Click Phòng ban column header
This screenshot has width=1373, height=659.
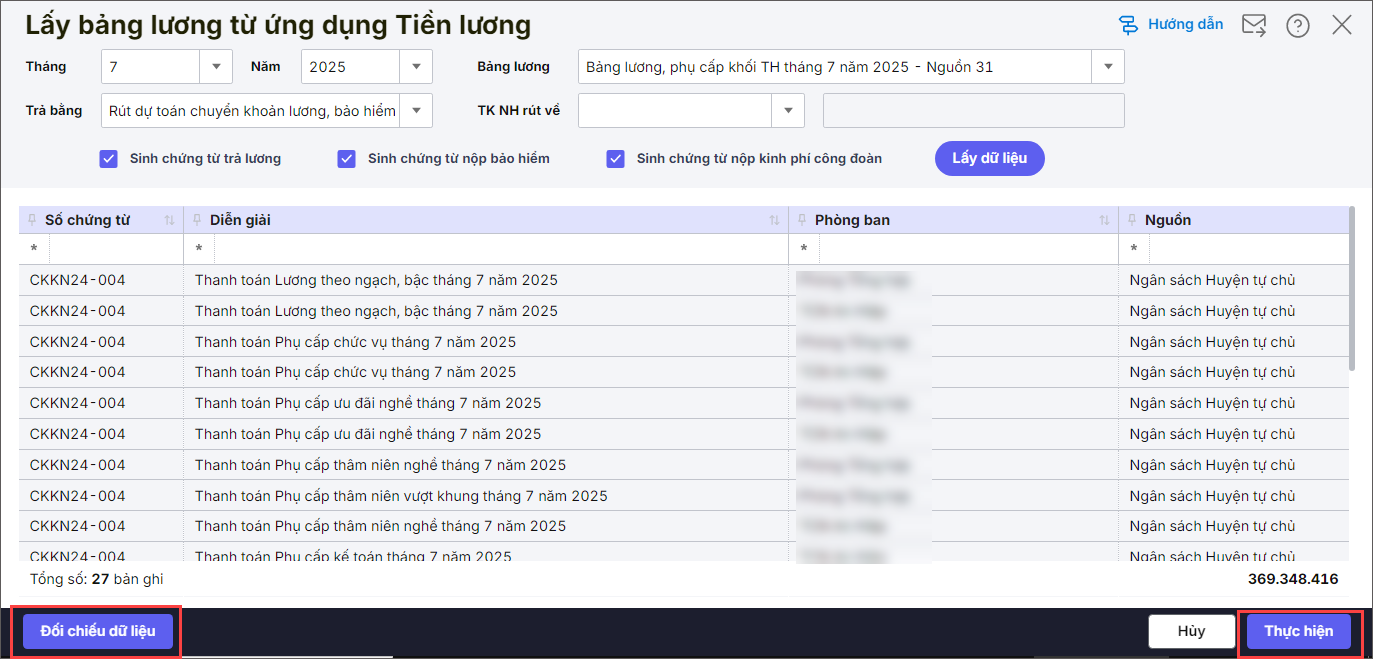tap(953, 220)
